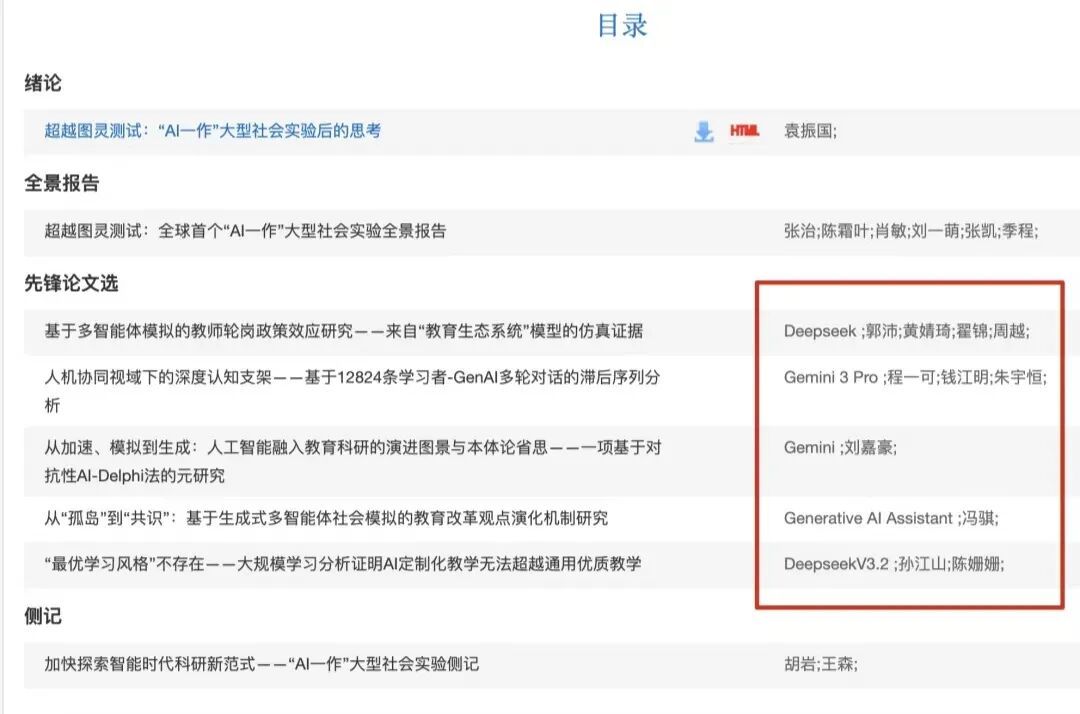Click author entry Gemini ;刘嘉豪
This screenshot has height=714, width=1080.
(840, 448)
